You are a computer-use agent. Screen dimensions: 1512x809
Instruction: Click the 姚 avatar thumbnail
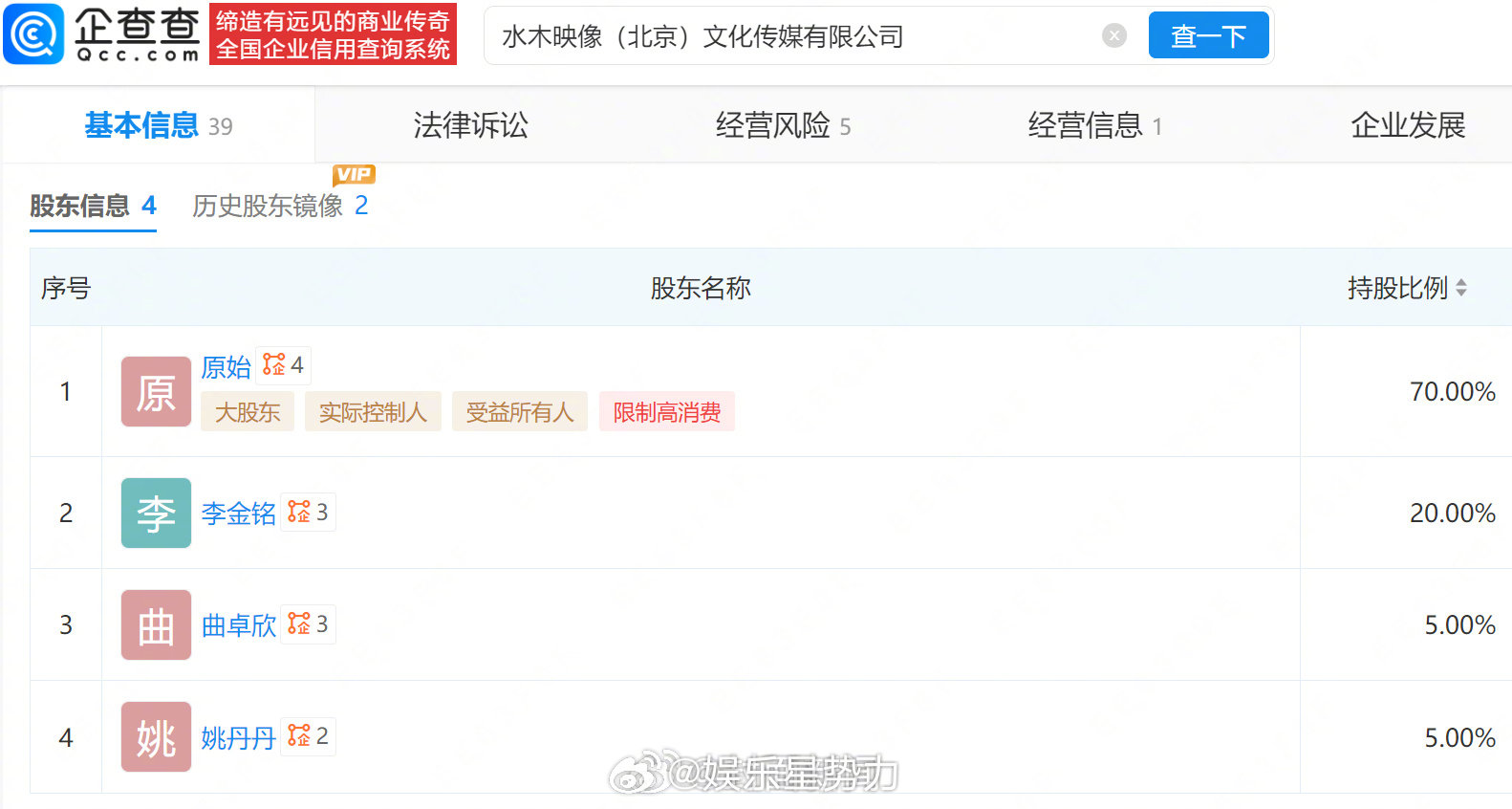point(156,737)
